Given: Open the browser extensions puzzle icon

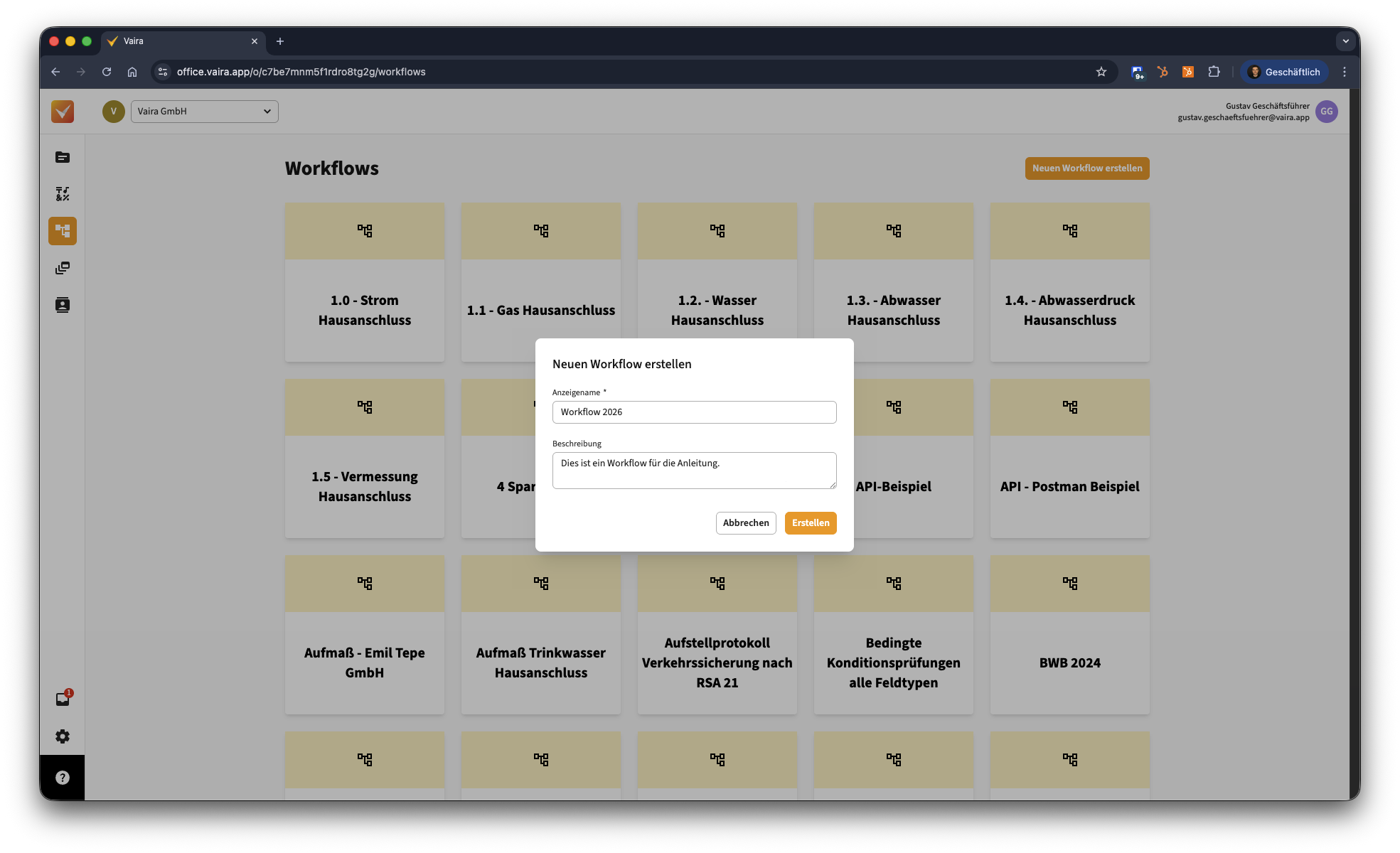Looking at the screenshot, I should 1214,72.
